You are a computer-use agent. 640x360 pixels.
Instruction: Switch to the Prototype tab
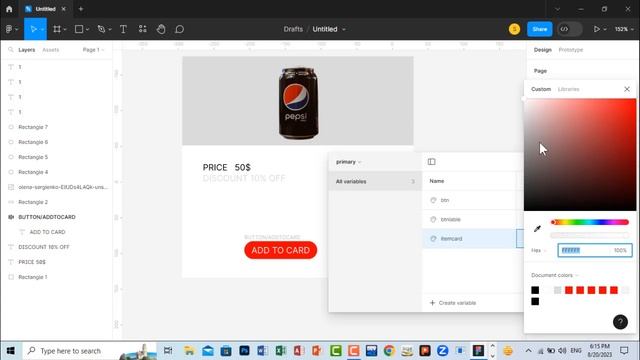tap(571, 50)
